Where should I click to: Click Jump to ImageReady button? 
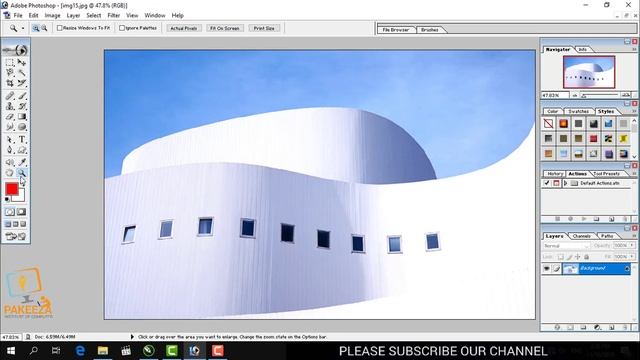click(x=16, y=236)
